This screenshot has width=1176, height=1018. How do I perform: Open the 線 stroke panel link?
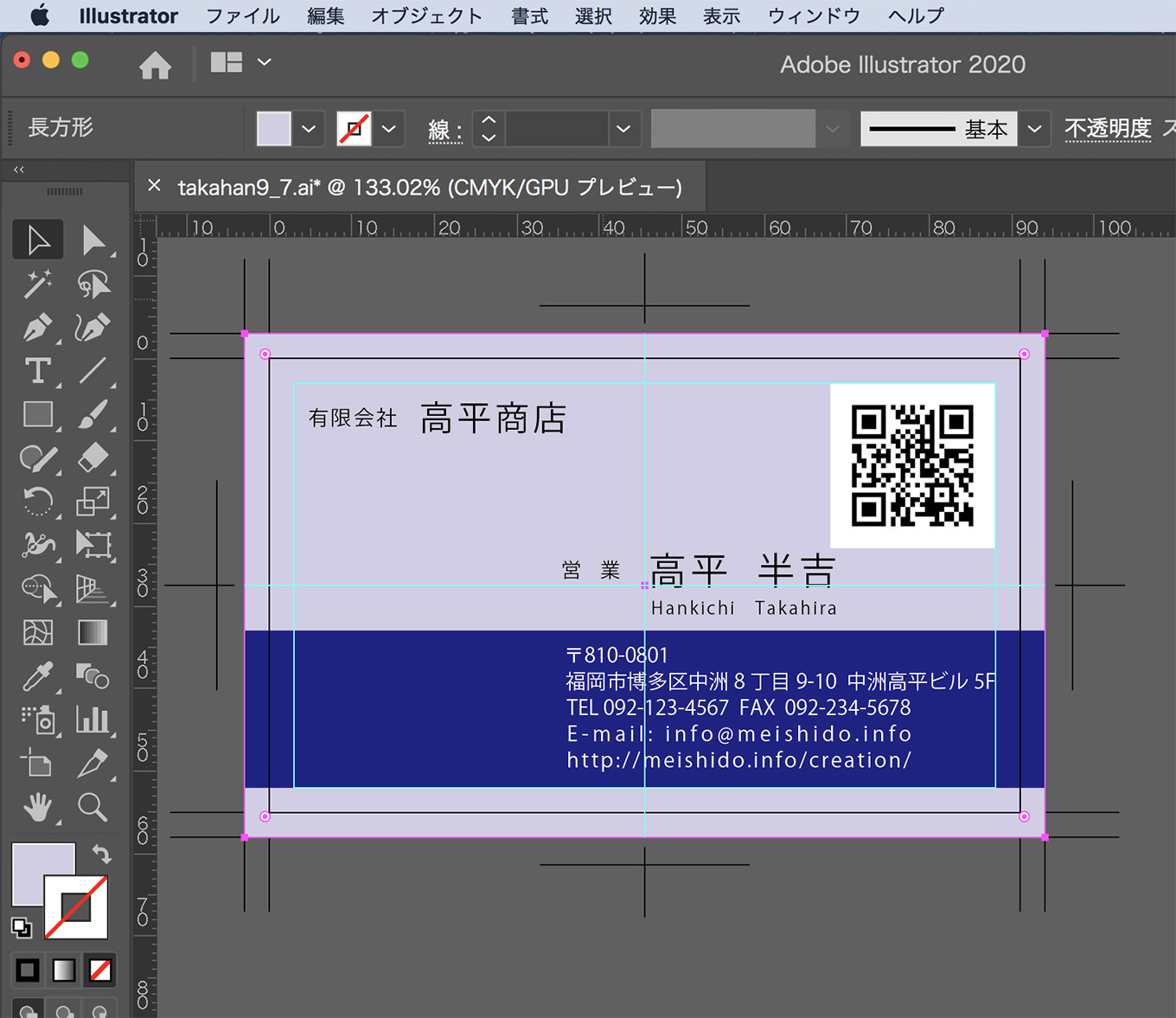(x=444, y=130)
